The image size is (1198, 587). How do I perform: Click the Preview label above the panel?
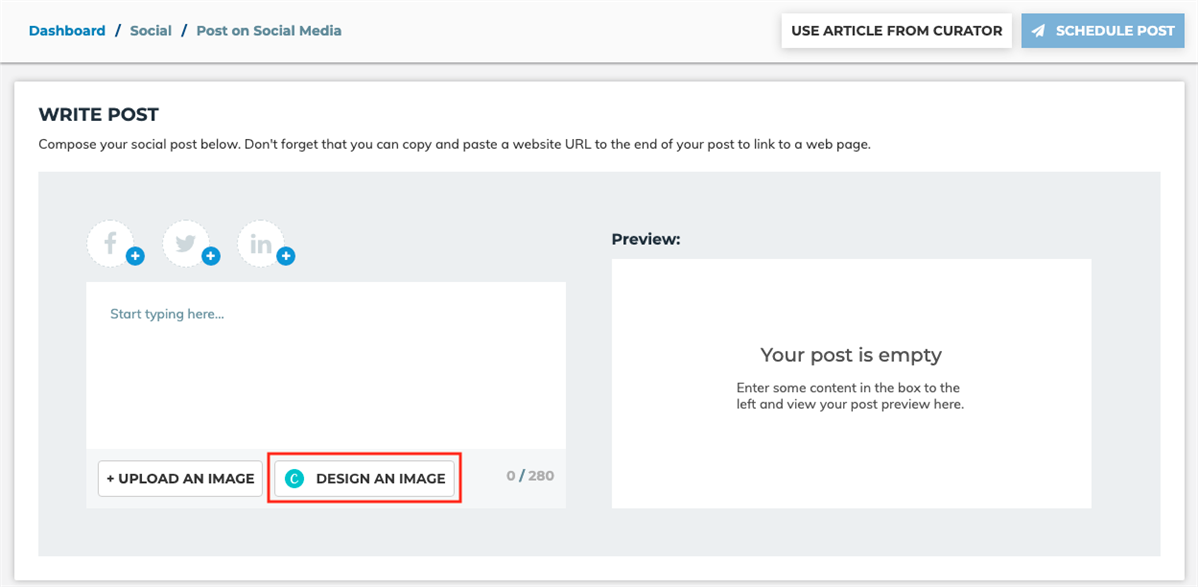point(646,239)
